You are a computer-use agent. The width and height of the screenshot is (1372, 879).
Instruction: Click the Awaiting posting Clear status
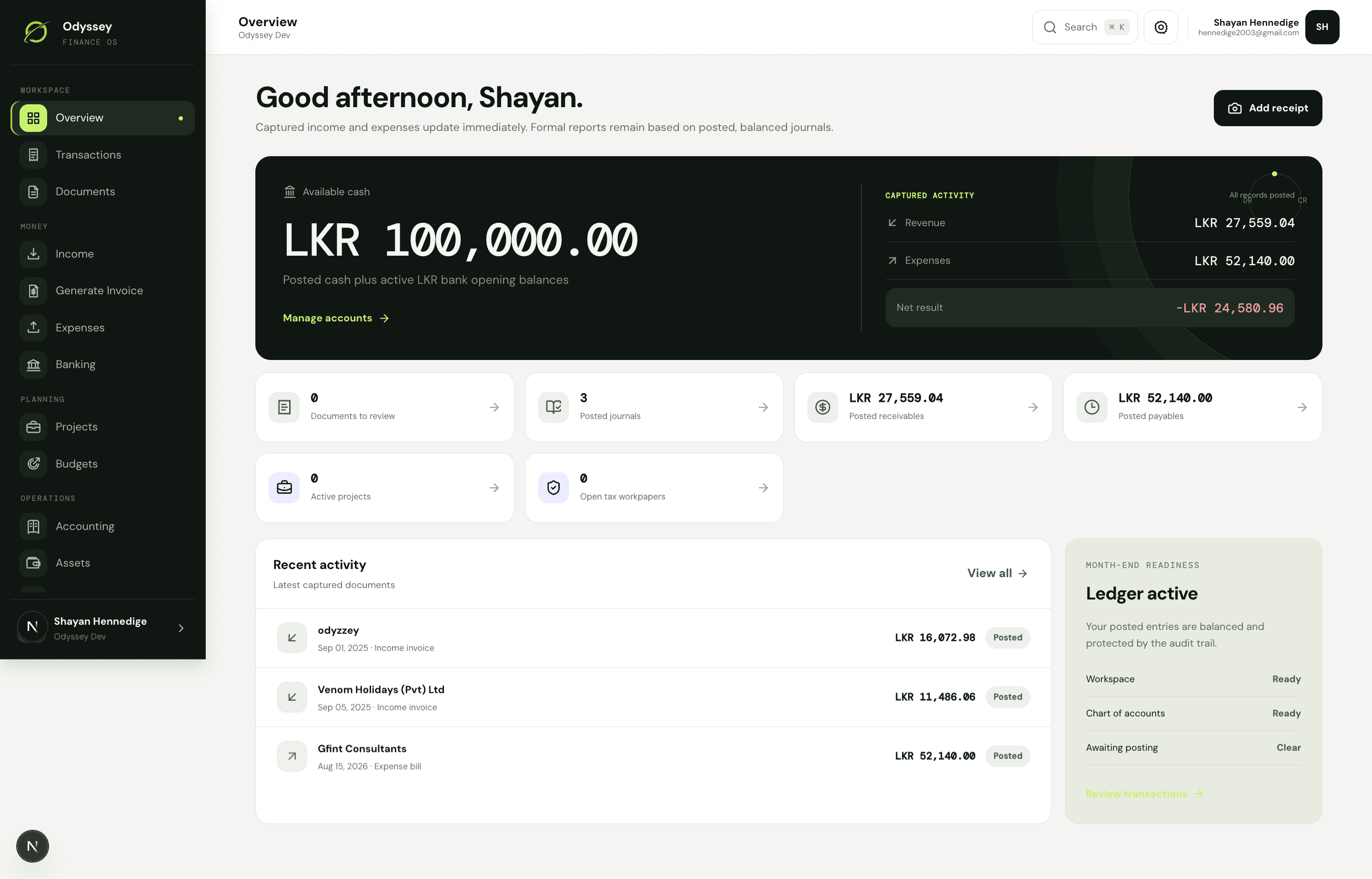point(1289,748)
